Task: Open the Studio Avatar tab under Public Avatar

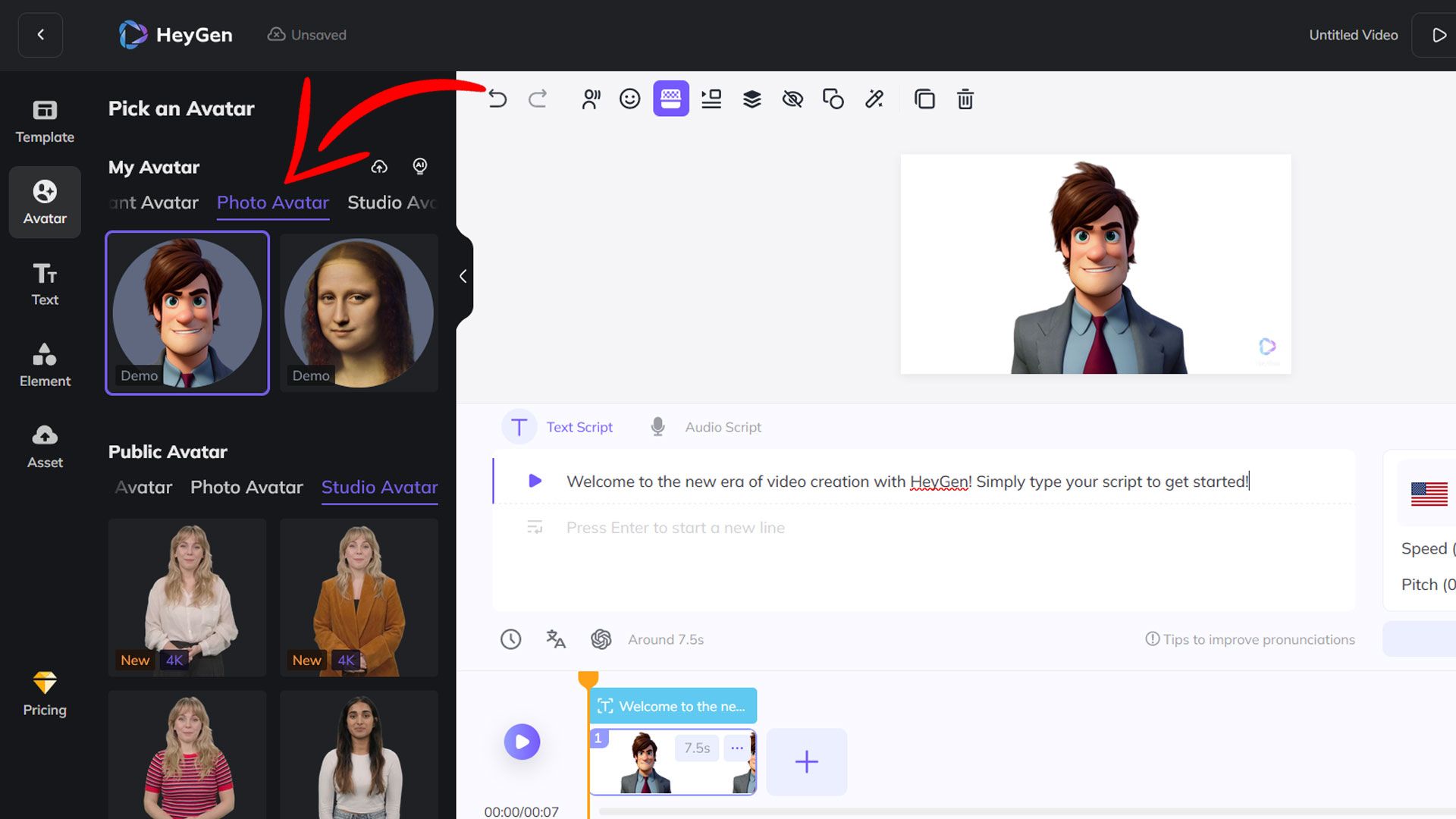Action: pyautogui.click(x=379, y=487)
